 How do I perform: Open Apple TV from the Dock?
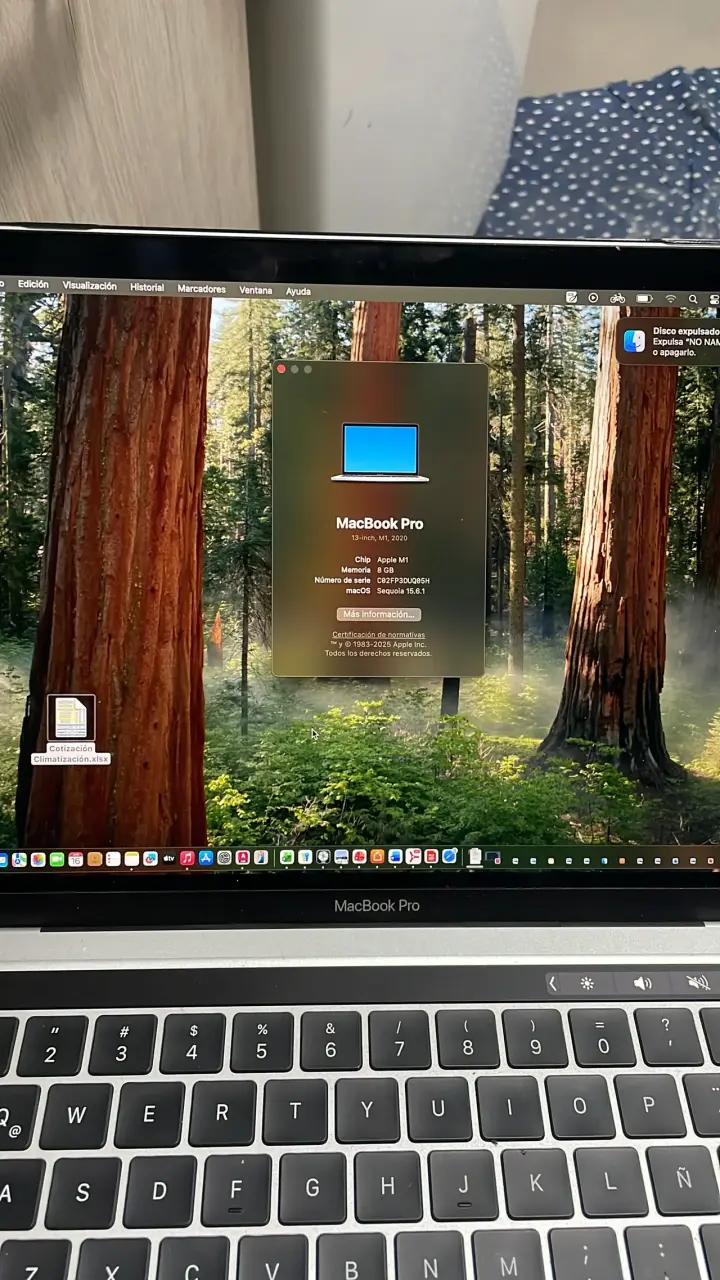[x=168, y=858]
